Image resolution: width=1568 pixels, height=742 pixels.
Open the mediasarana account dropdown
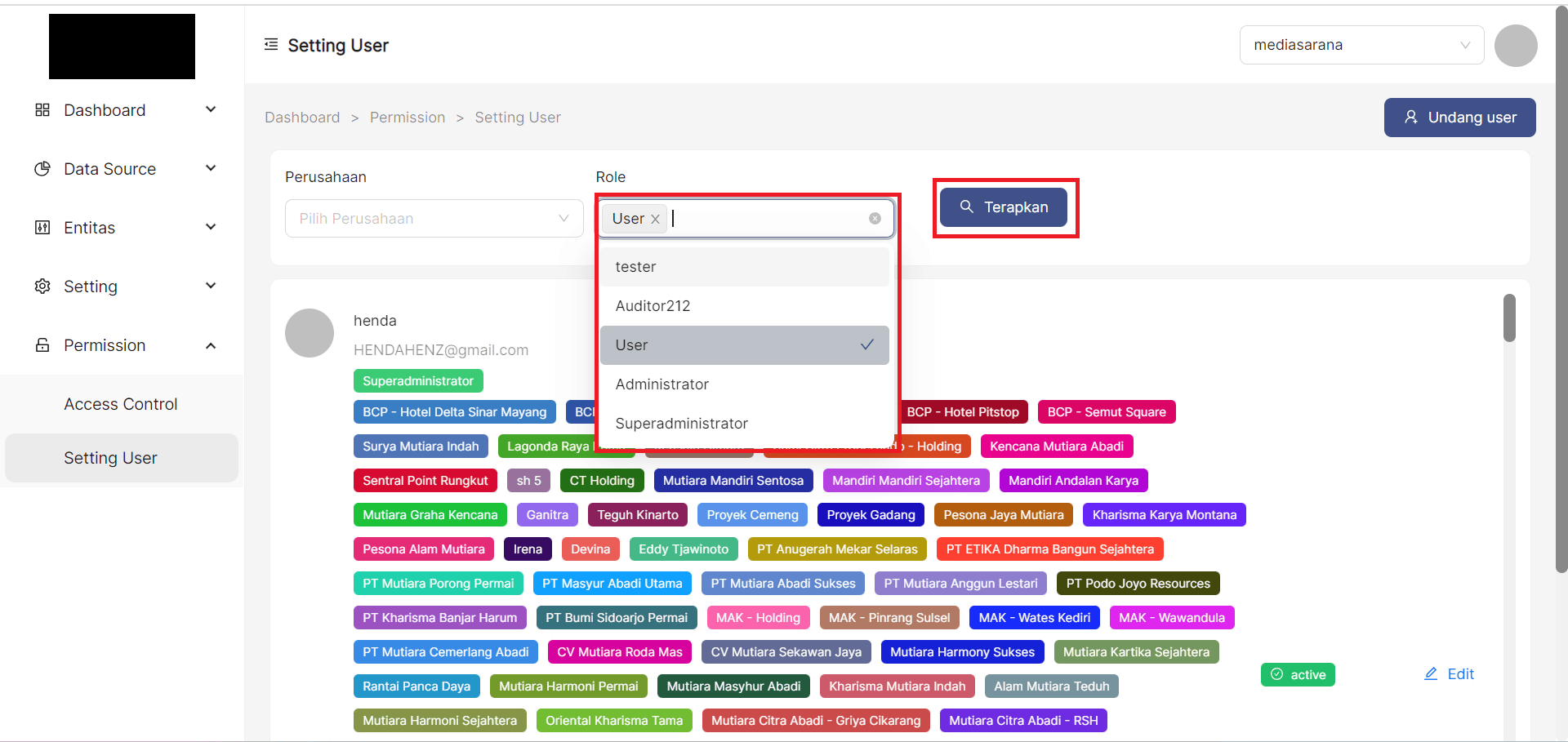point(1361,46)
